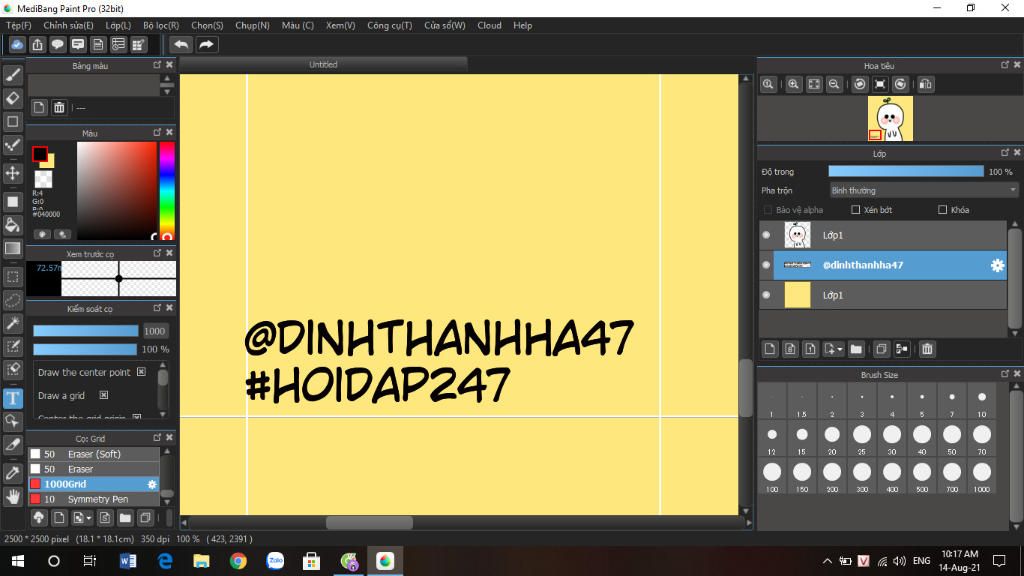Select the Magic Wand tool

(x=12, y=323)
